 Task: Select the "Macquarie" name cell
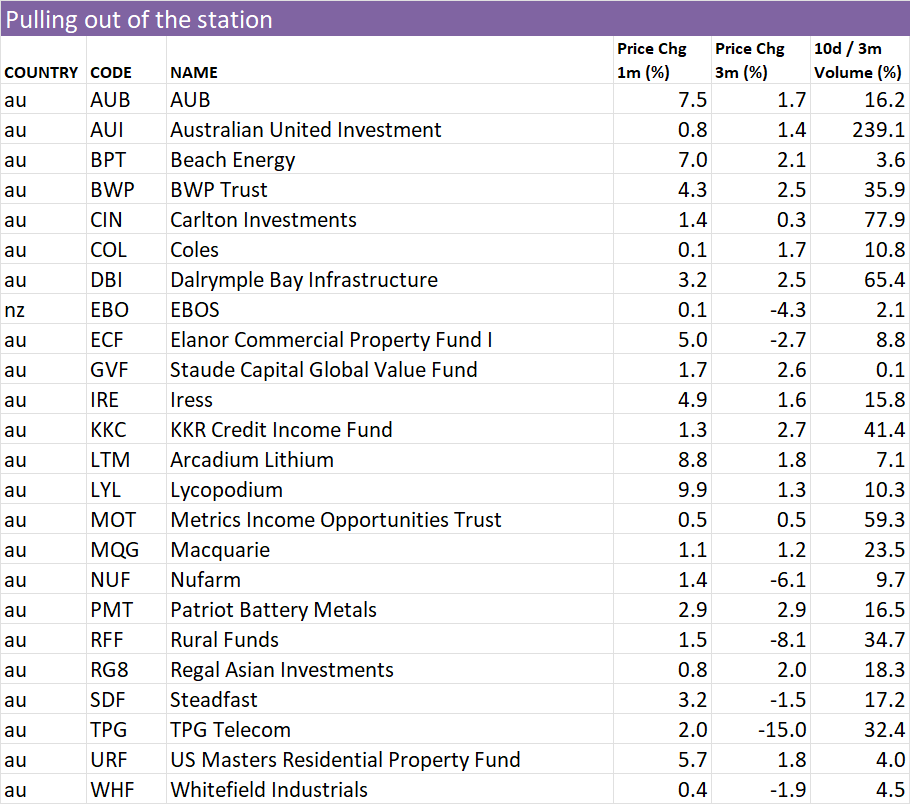click(220, 550)
